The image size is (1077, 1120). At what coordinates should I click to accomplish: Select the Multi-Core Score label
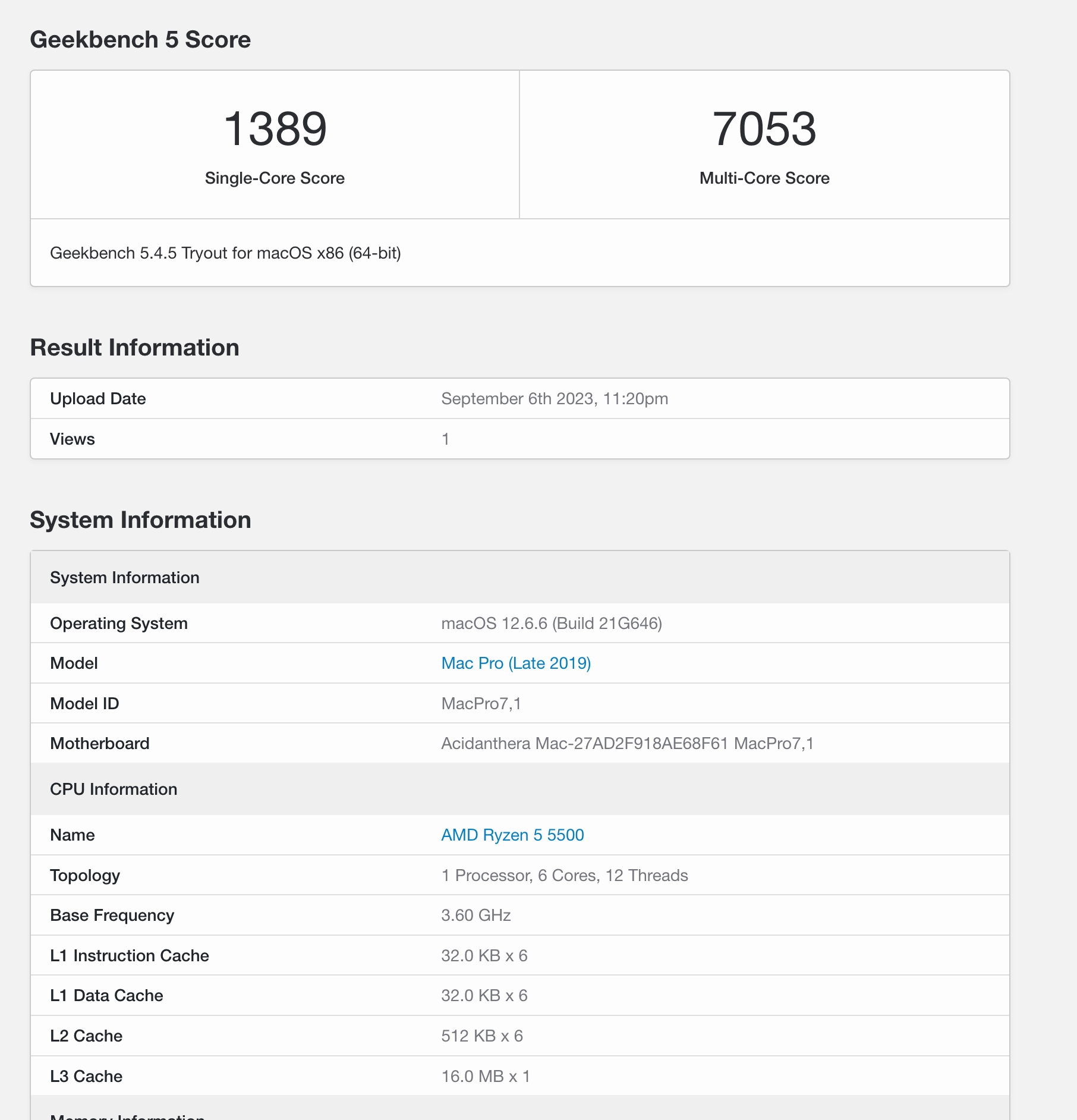tap(764, 178)
